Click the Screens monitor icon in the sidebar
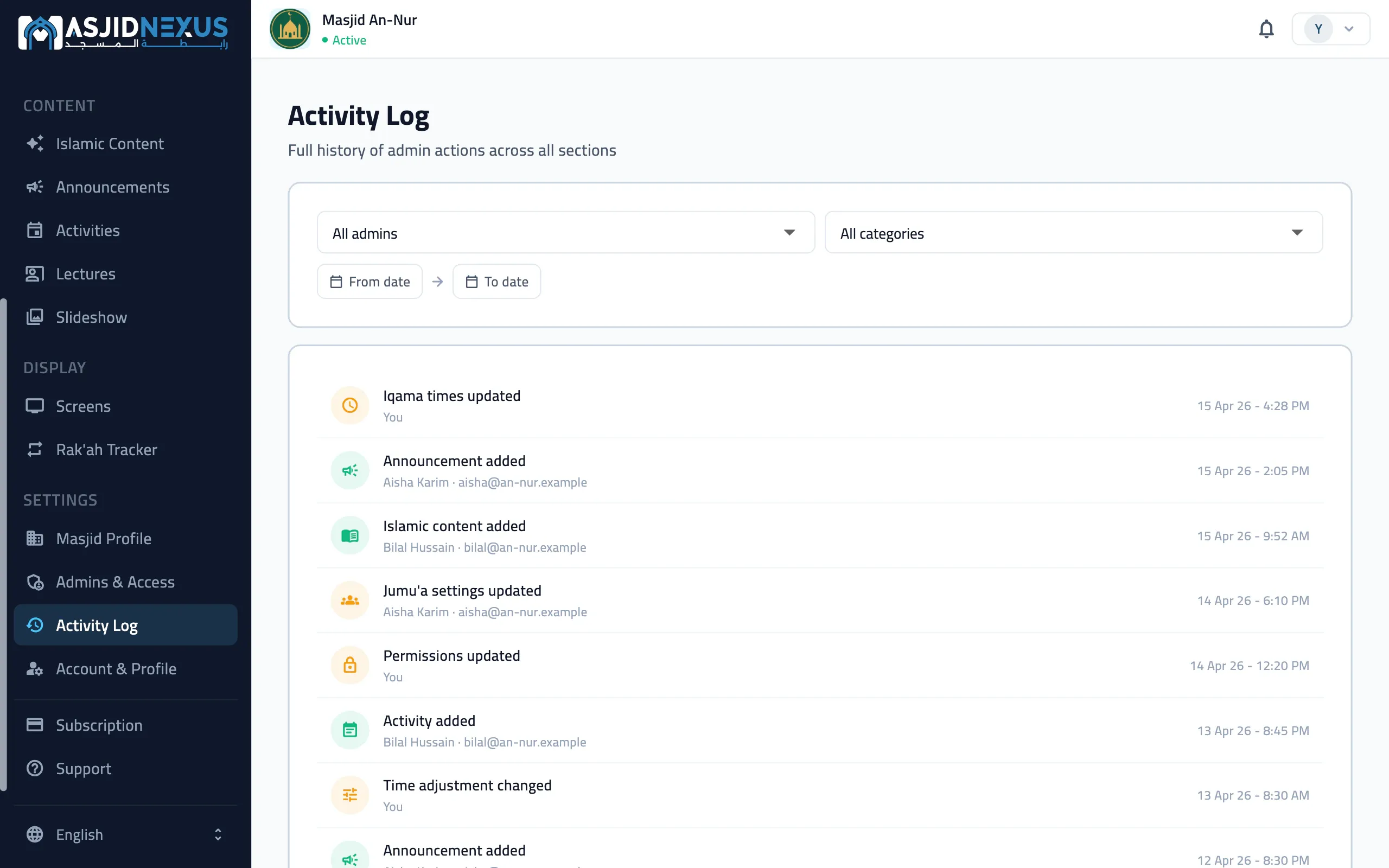 35,406
